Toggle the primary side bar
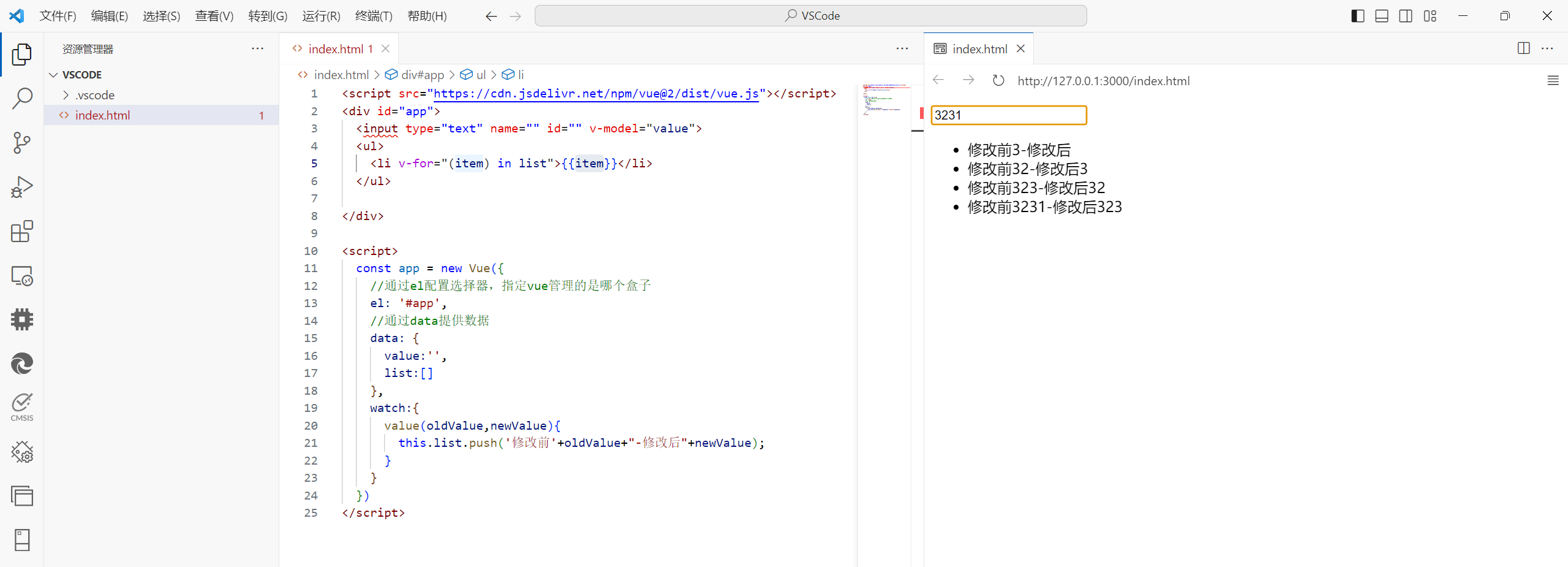The image size is (1568, 567). point(1357,16)
